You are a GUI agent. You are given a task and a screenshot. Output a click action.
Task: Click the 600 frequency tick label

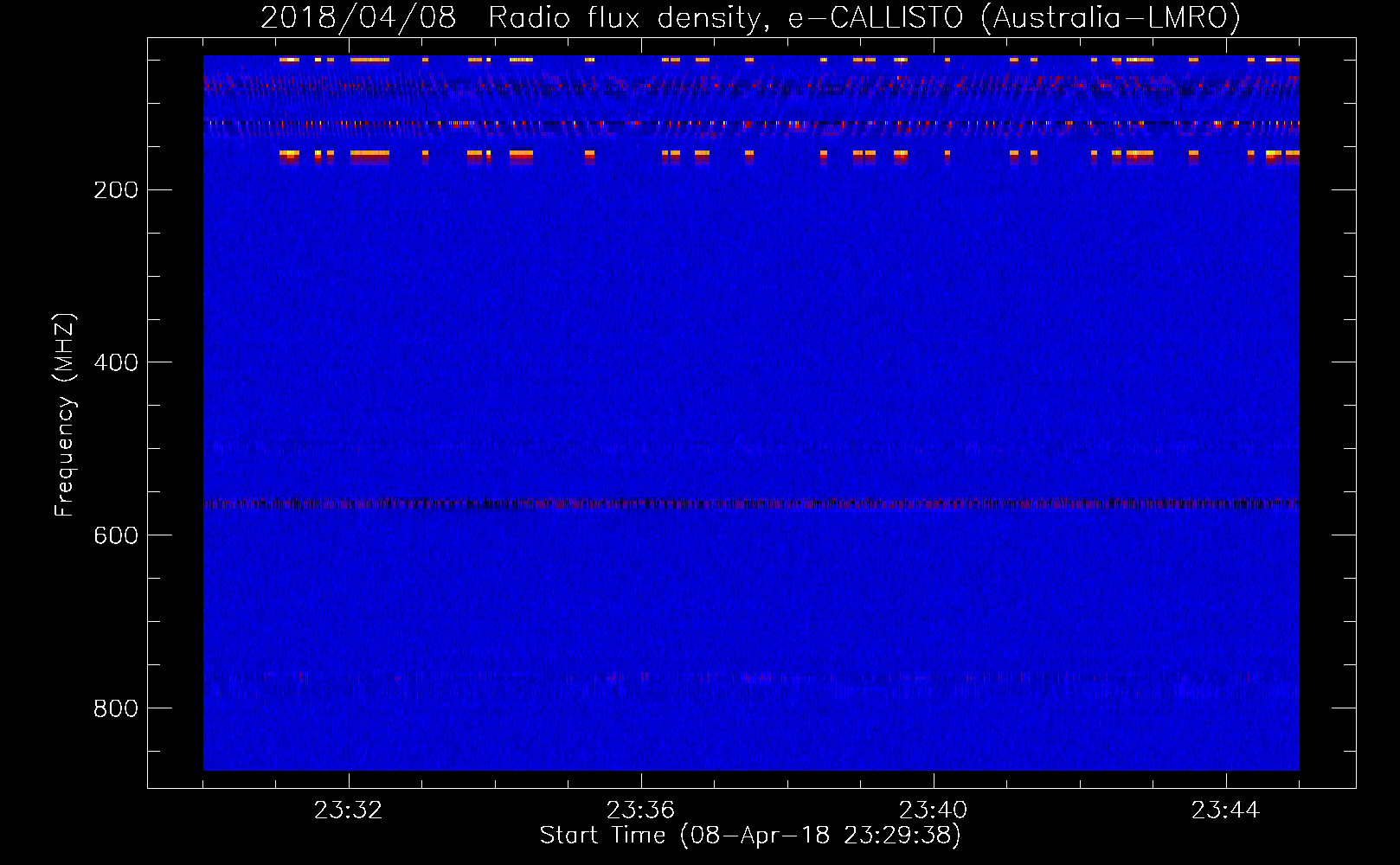(x=116, y=535)
